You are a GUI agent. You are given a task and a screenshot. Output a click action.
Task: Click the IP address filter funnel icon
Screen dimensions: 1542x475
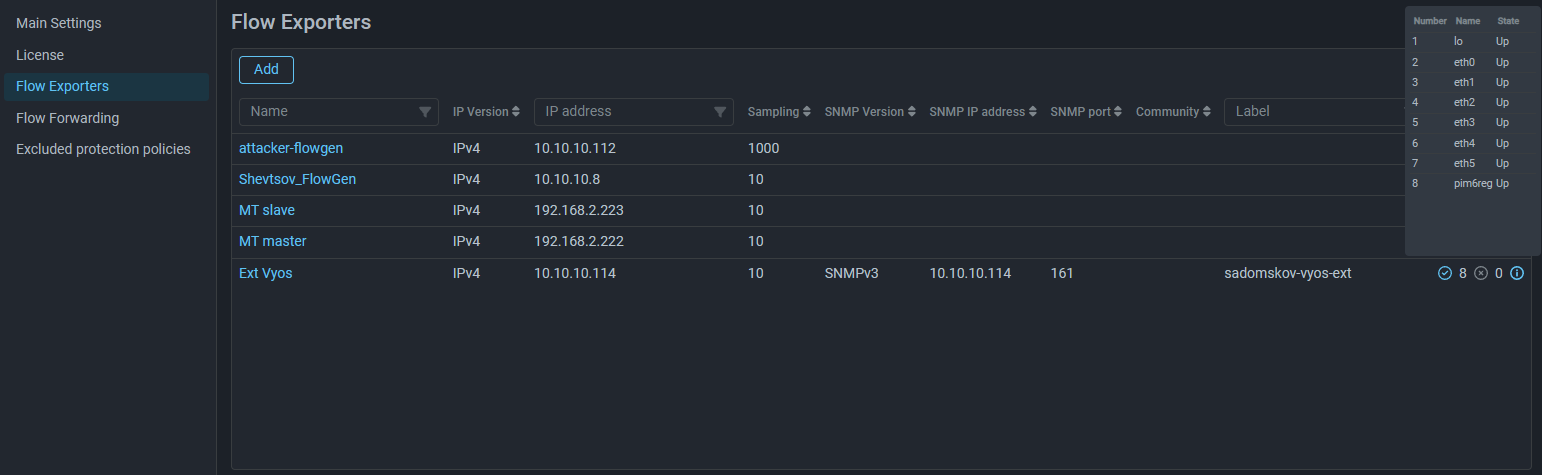(x=720, y=112)
